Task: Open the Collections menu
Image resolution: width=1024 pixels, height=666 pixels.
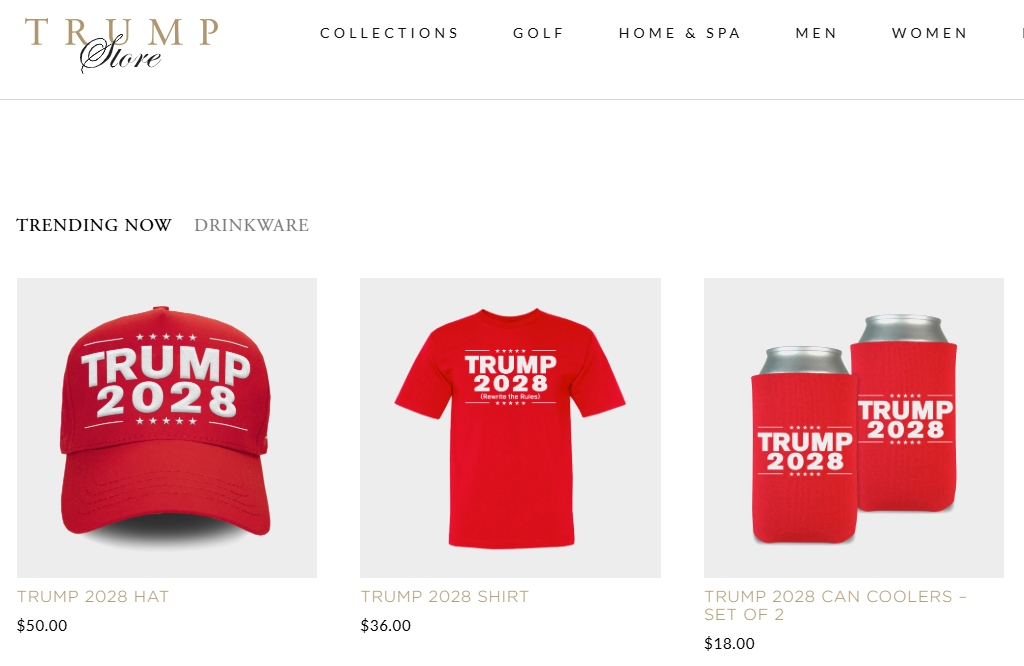Action: [x=389, y=33]
